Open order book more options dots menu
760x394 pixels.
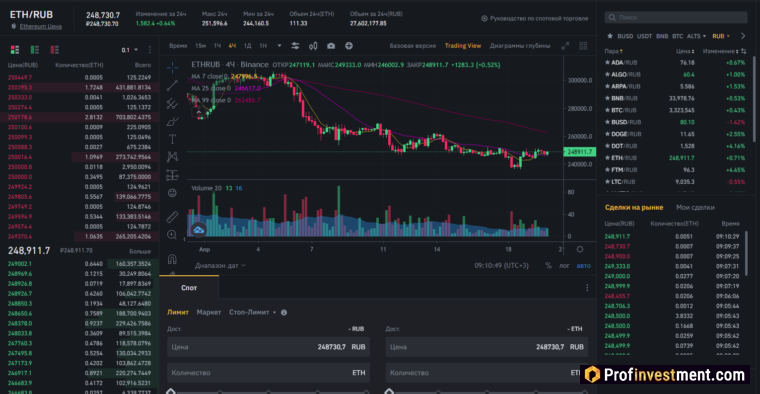150,49
